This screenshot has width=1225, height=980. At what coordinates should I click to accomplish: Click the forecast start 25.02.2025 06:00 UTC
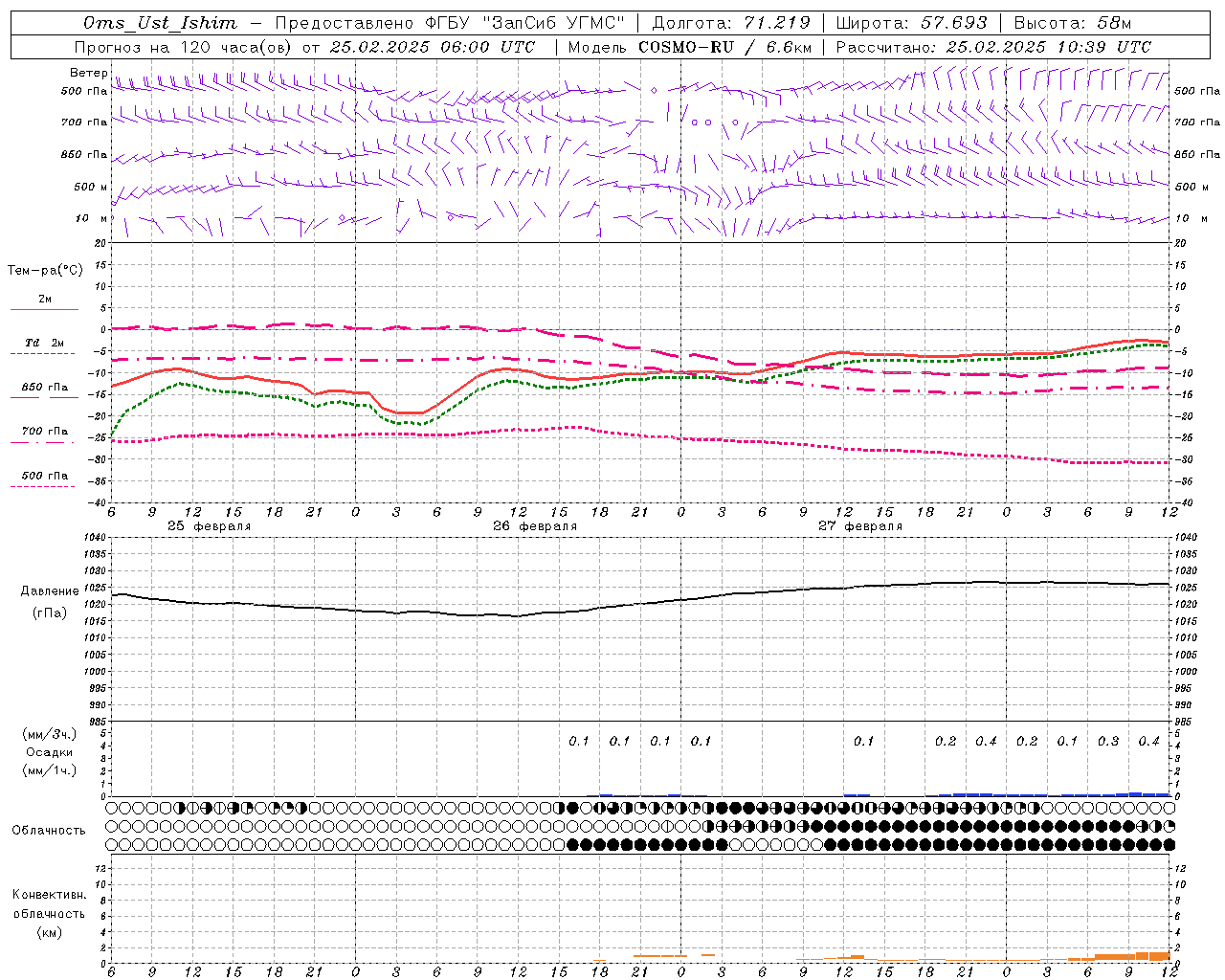point(433,47)
